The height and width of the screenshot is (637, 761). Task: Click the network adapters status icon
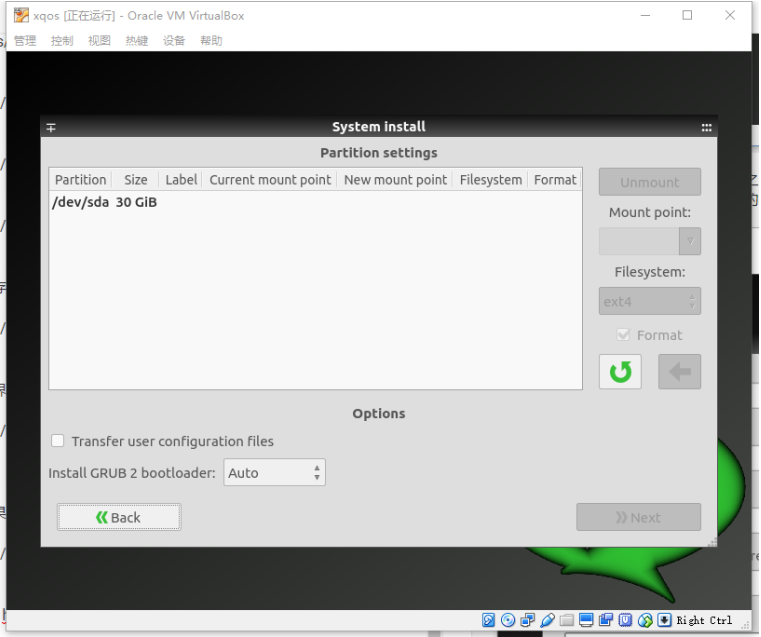coord(527,620)
